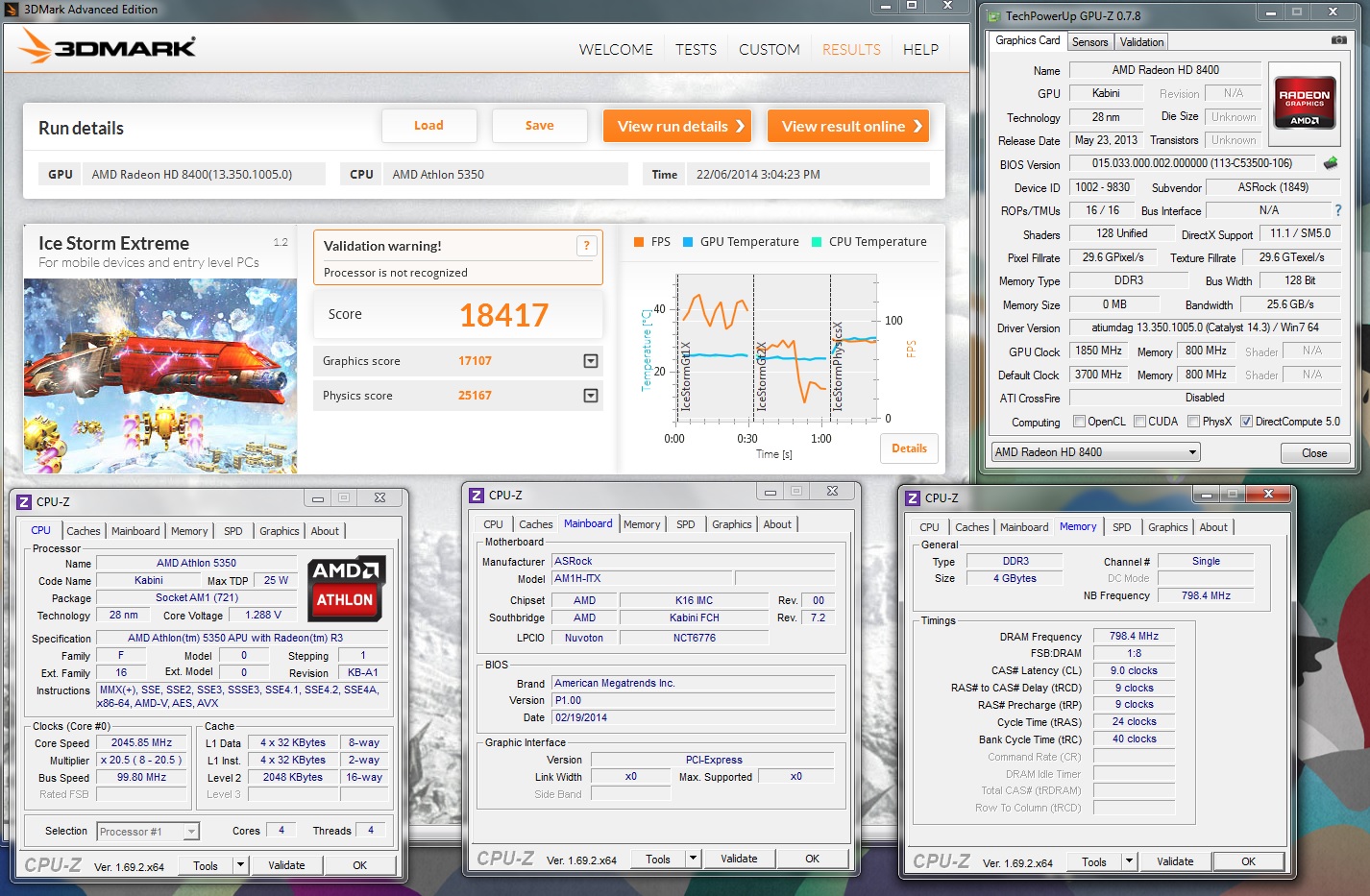The height and width of the screenshot is (896, 1370).
Task: Click the BIOS Version field in GPU-Z
Action: pos(1192,163)
